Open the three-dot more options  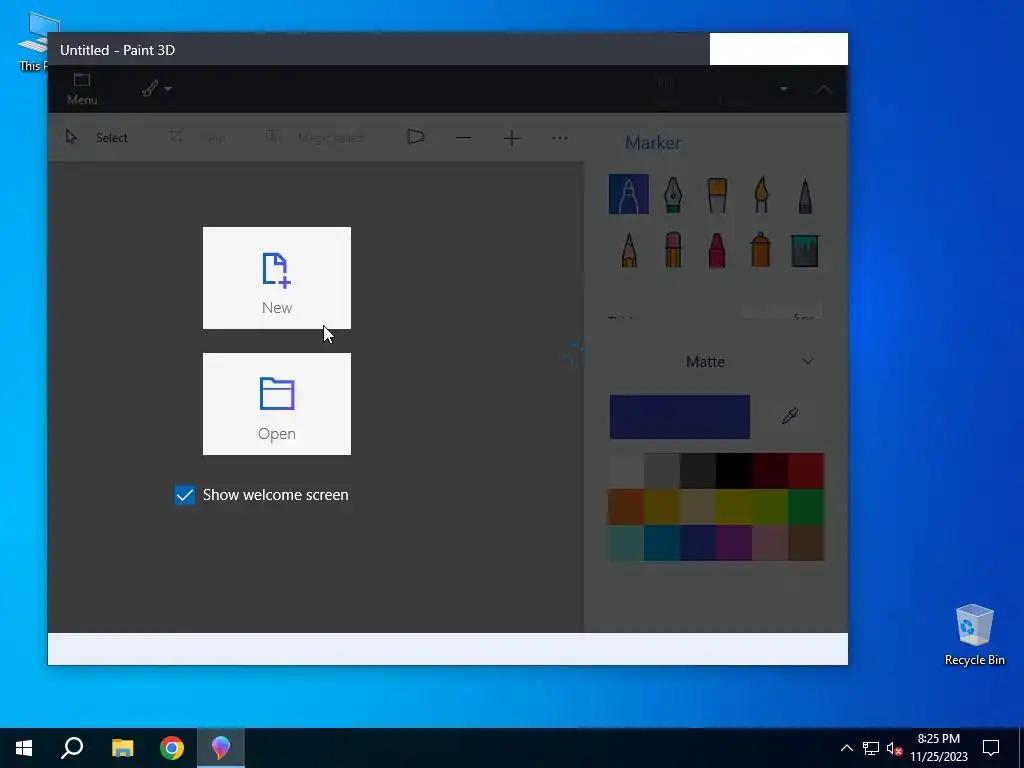[560, 138]
